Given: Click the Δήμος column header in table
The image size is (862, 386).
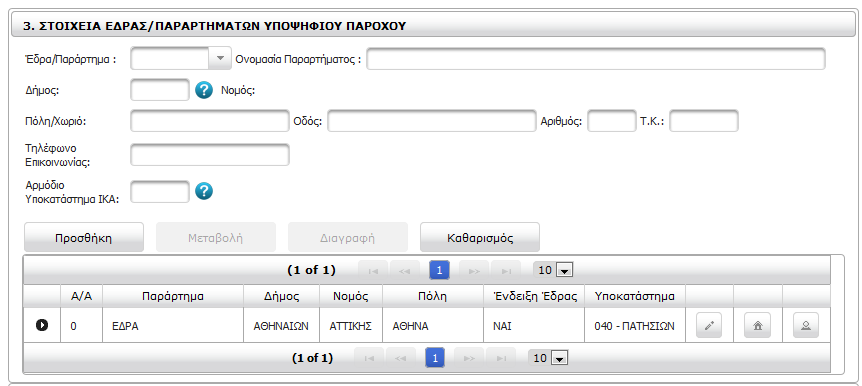Looking at the screenshot, I should [x=281, y=296].
